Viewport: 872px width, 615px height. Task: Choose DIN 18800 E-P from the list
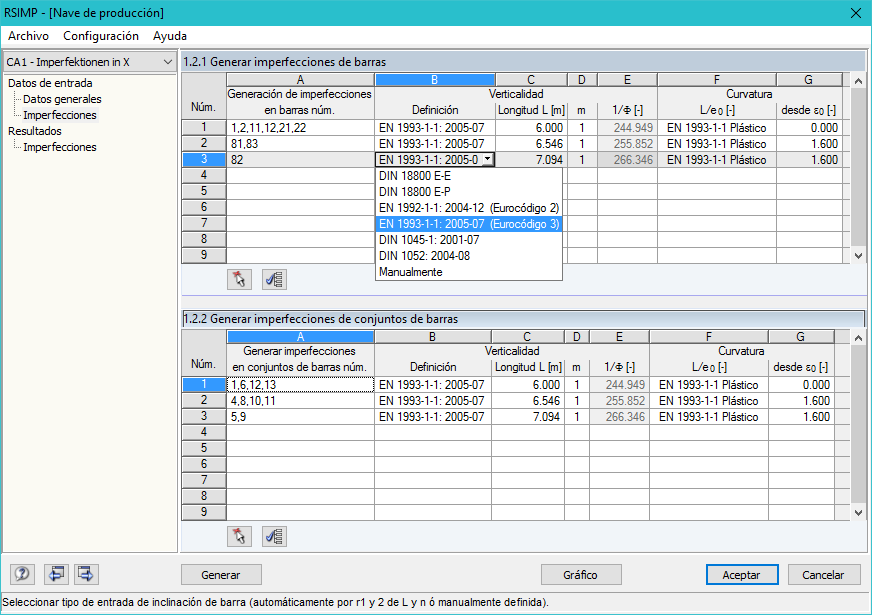tap(469, 192)
